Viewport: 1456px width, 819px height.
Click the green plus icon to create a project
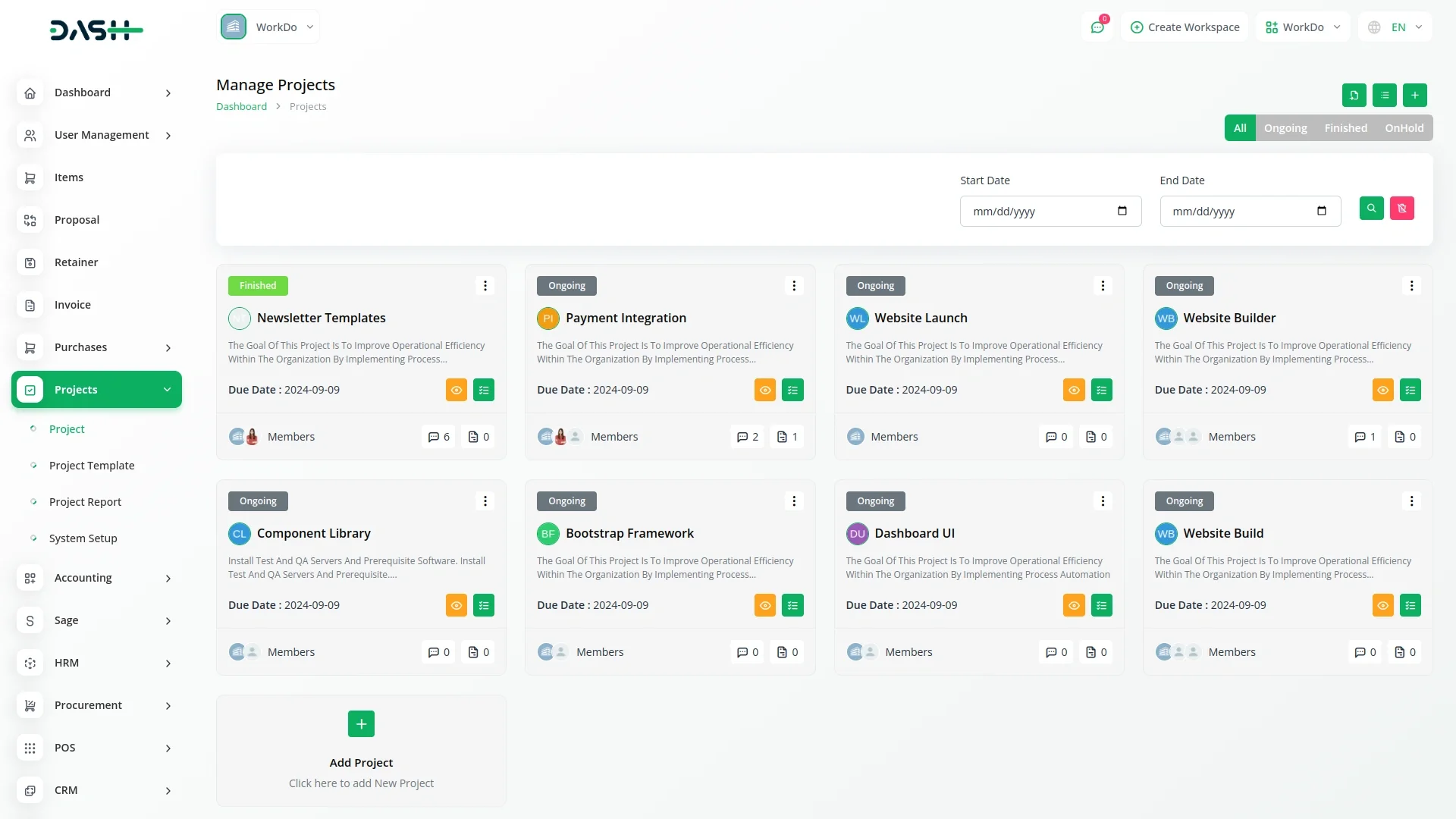(x=1415, y=95)
